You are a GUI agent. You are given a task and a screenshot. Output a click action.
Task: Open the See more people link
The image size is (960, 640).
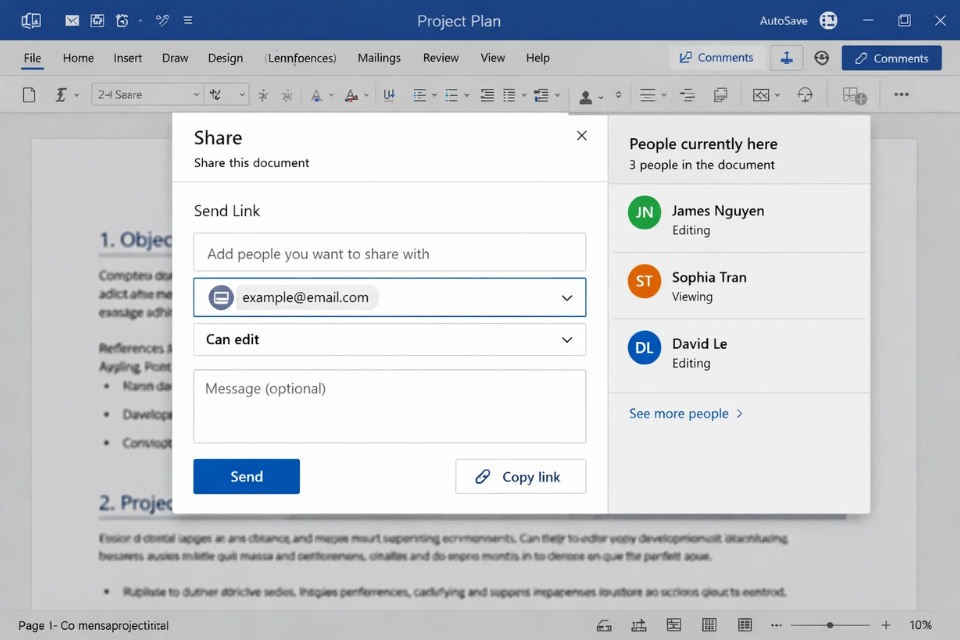point(685,413)
